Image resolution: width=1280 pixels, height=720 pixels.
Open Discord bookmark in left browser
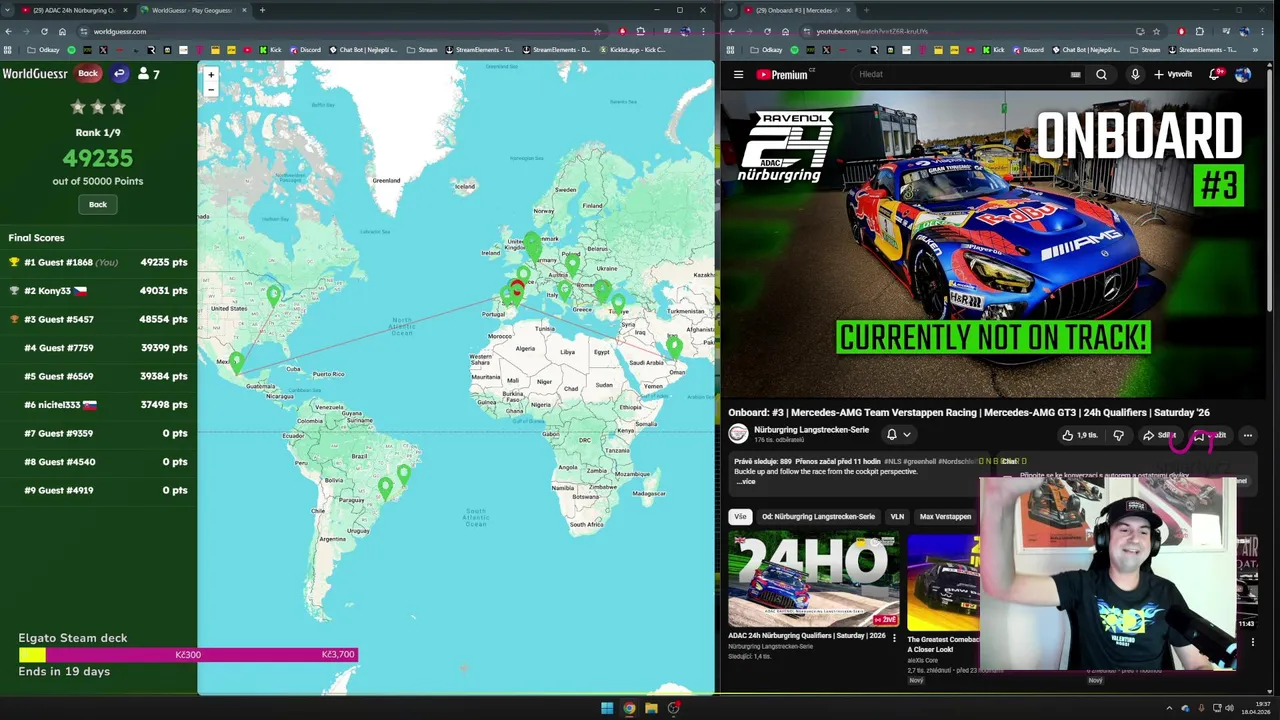tap(305, 49)
